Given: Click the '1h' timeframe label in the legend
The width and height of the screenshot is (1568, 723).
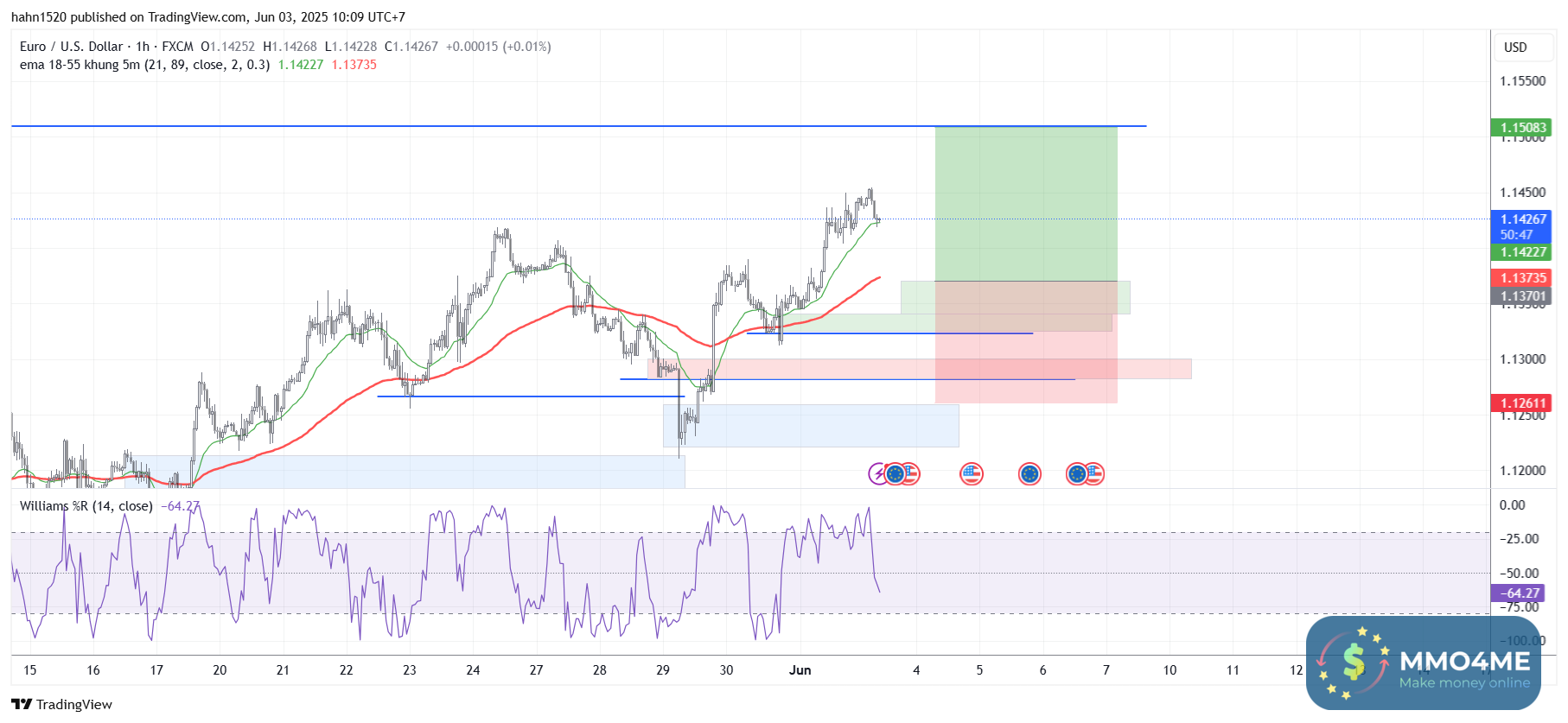Looking at the screenshot, I should coord(143,47).
